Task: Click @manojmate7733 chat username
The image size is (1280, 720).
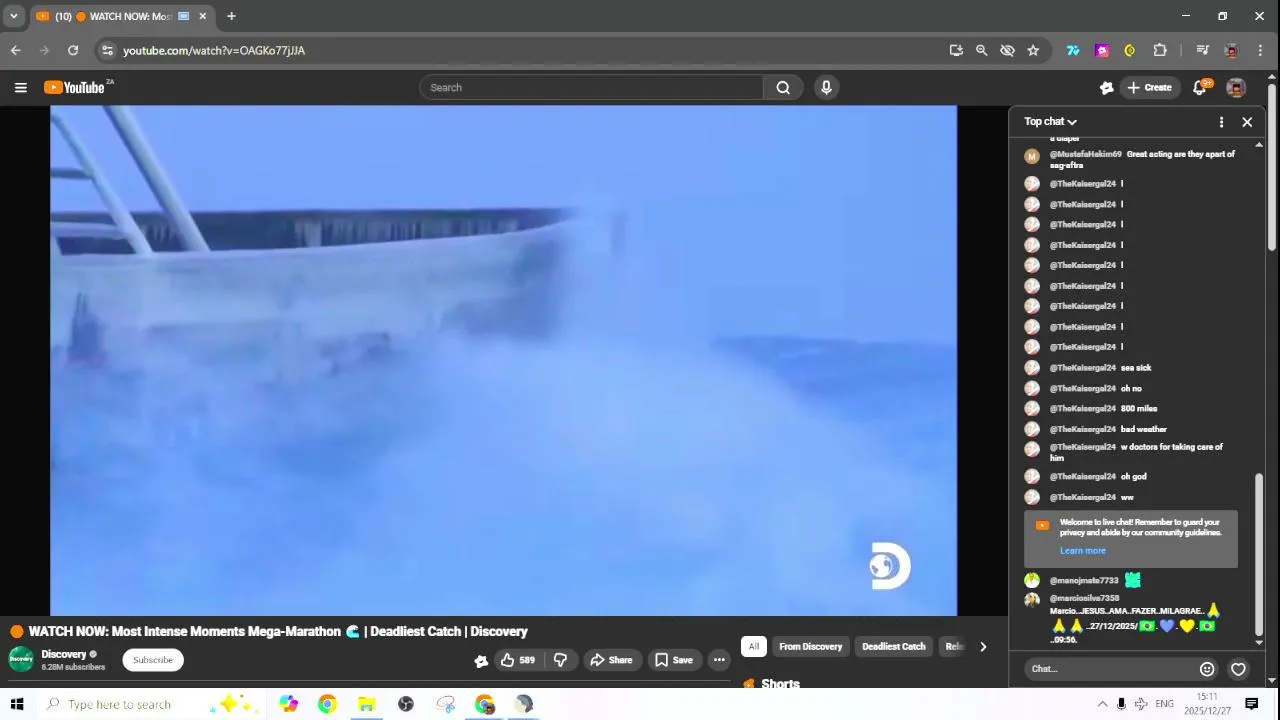Action: (x=1084, y=581)
